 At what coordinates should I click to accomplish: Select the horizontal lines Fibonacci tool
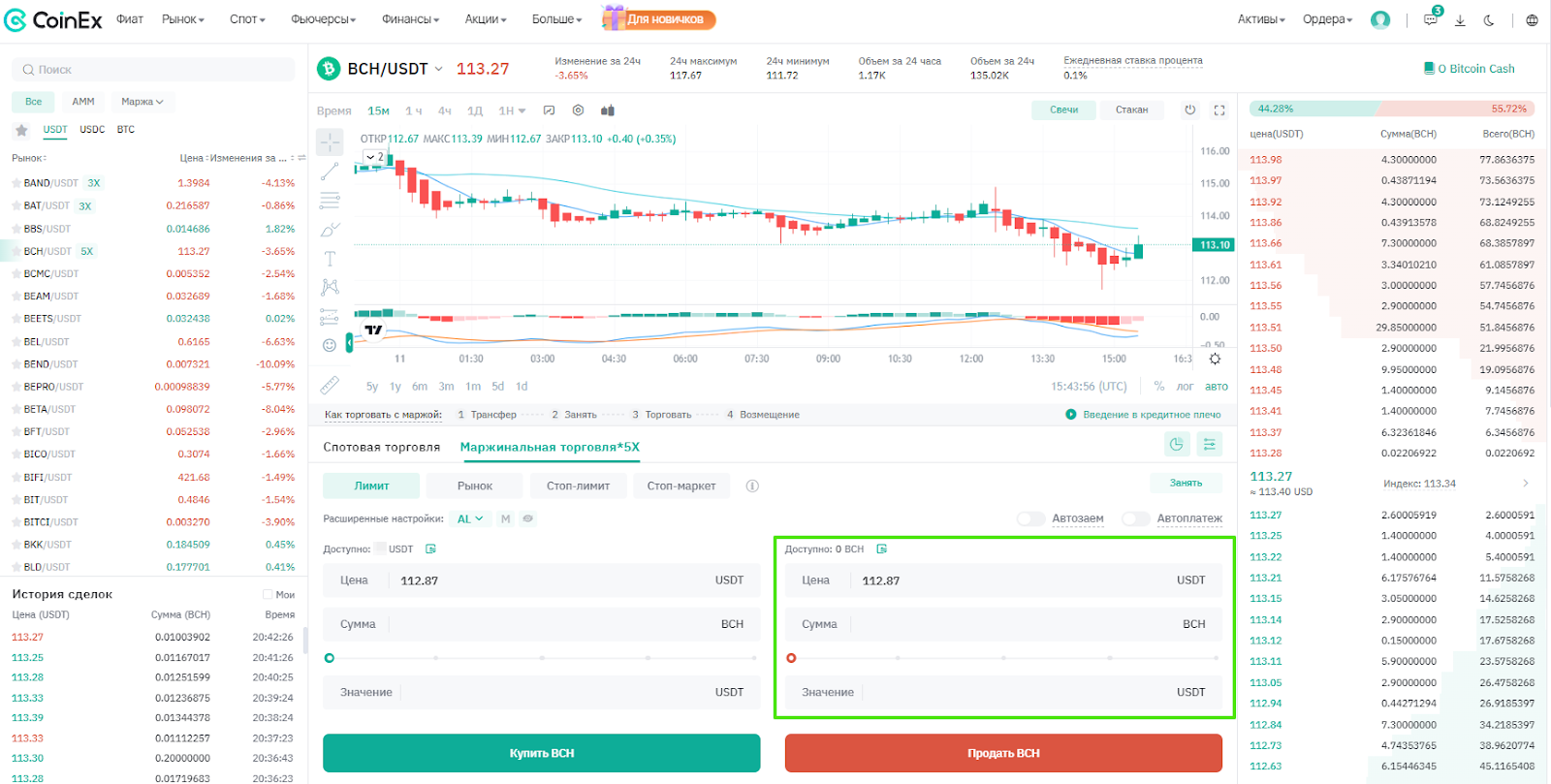330,201
